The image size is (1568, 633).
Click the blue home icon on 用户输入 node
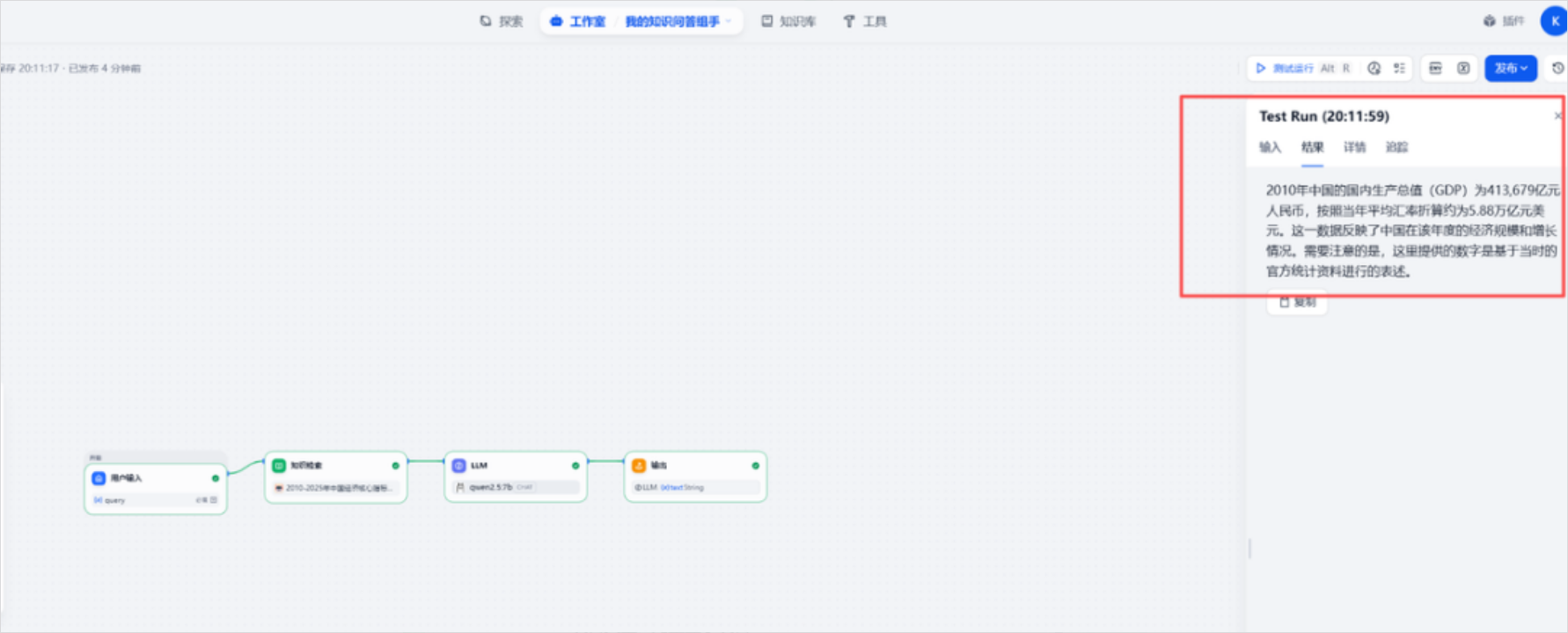pos(99,478)
